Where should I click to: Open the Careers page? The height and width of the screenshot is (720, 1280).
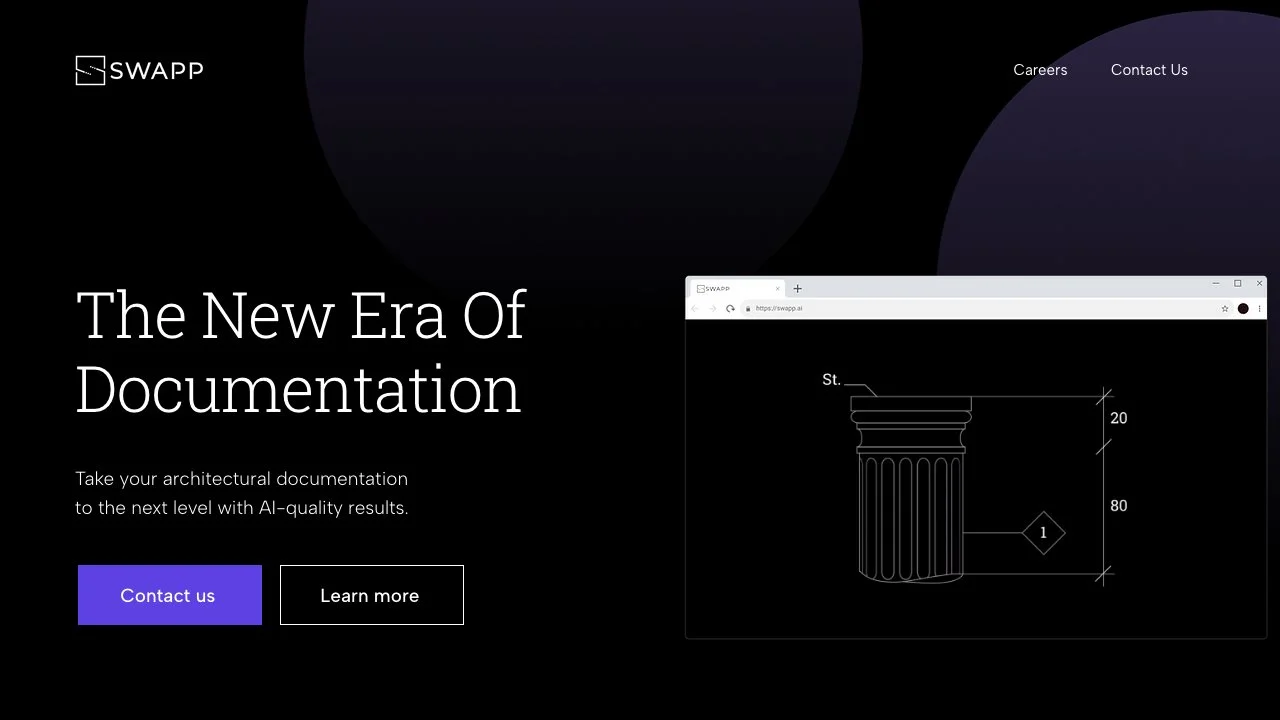click(x=1040, y=70)
